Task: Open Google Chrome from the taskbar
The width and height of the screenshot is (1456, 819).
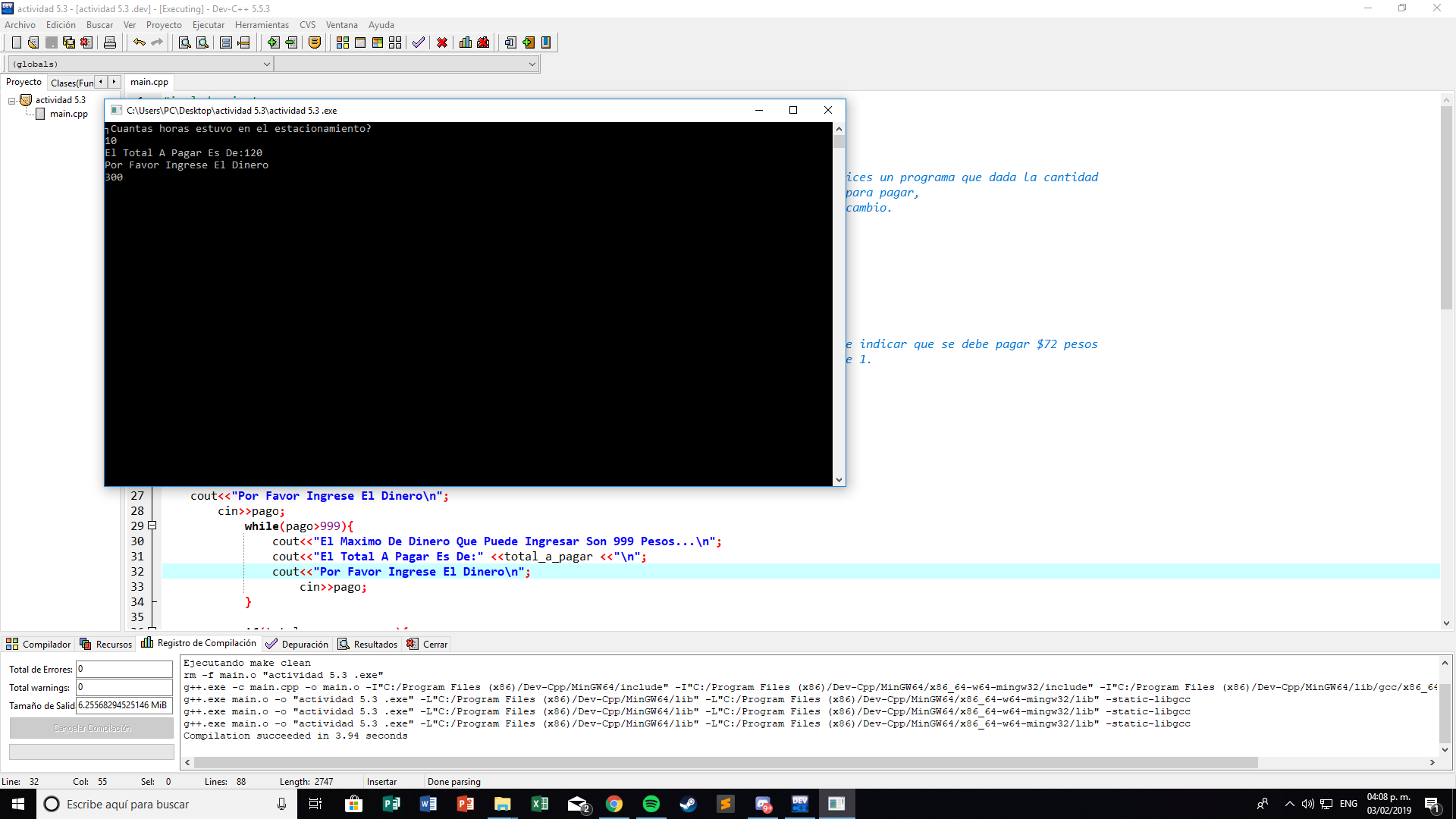Action: [614, 804]
